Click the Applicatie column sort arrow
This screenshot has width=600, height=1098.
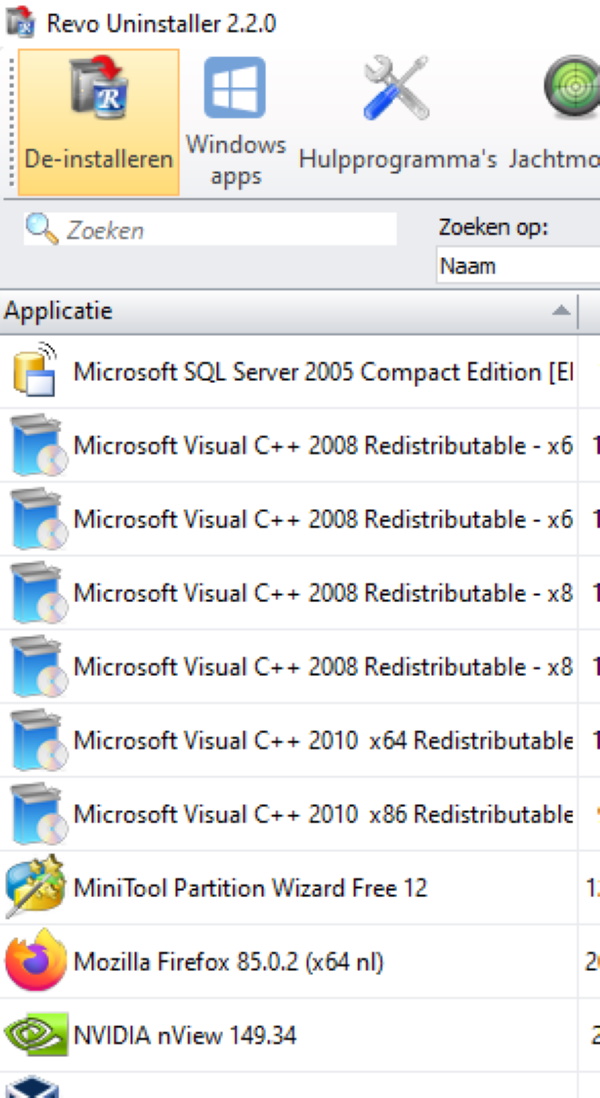click(x=562, y=311)
